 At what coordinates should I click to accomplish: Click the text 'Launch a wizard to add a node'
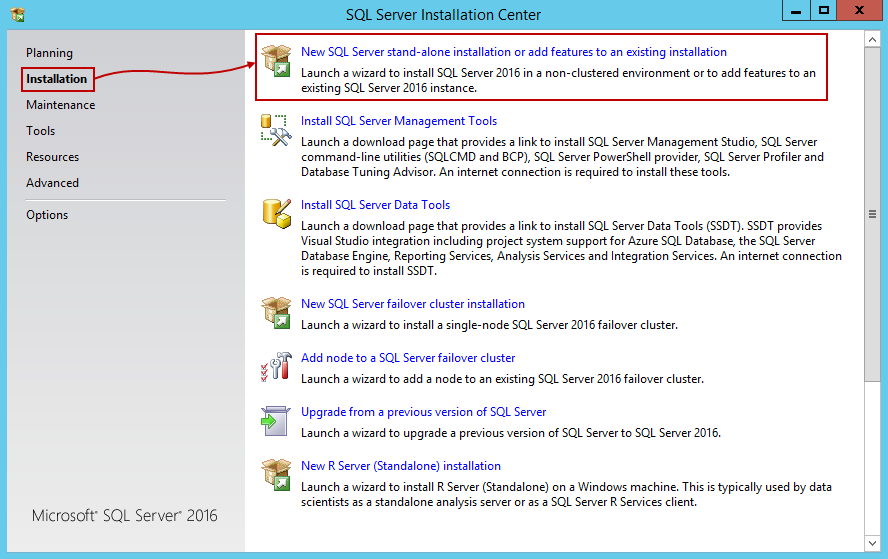click(502, 379)
